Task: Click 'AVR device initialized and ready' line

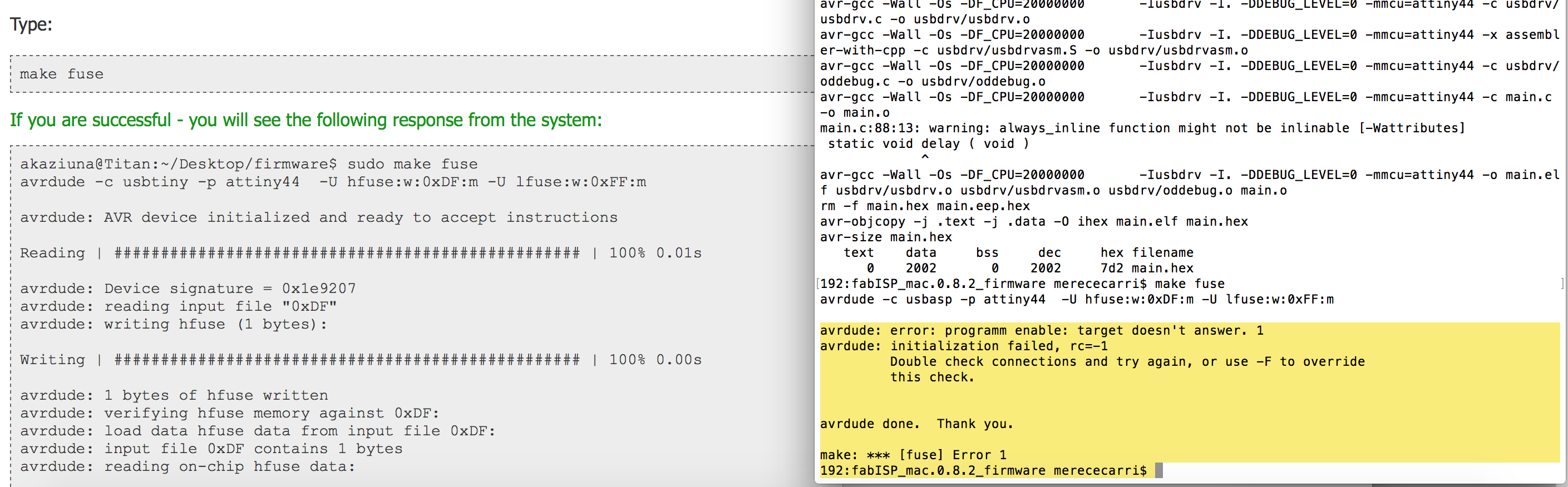Action: (318, 218)
